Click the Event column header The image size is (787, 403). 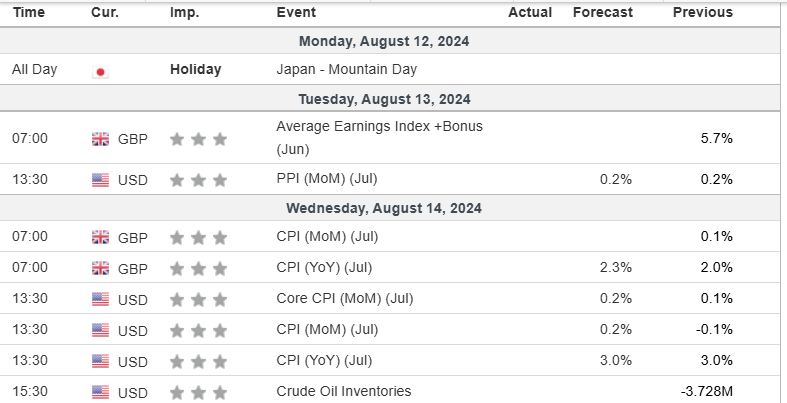(x=296, y=13)
